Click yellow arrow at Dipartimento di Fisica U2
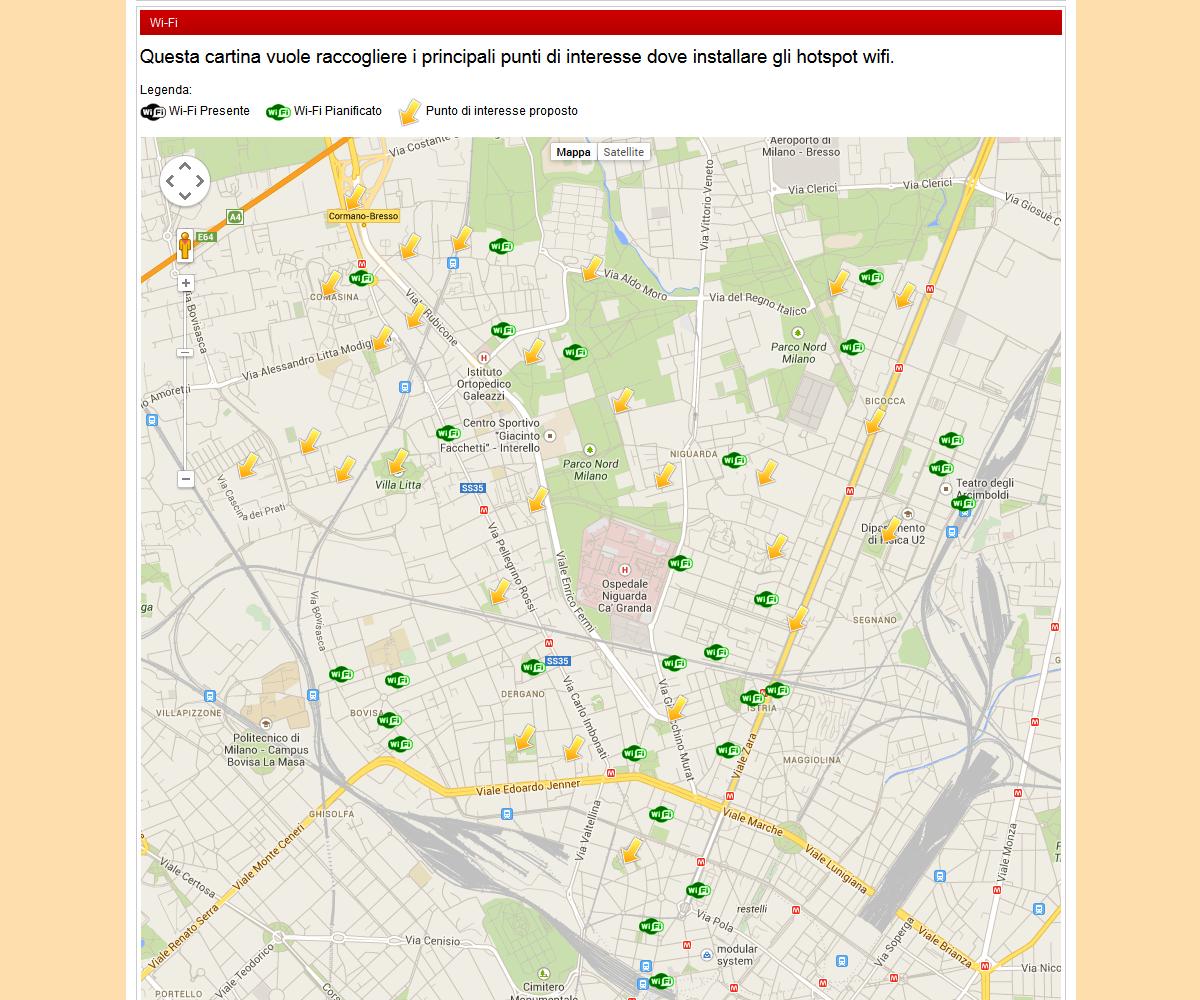Image resolution: width=1200 pixels, height=1000 pixels. pyautogui.click(x=889, y=531)
